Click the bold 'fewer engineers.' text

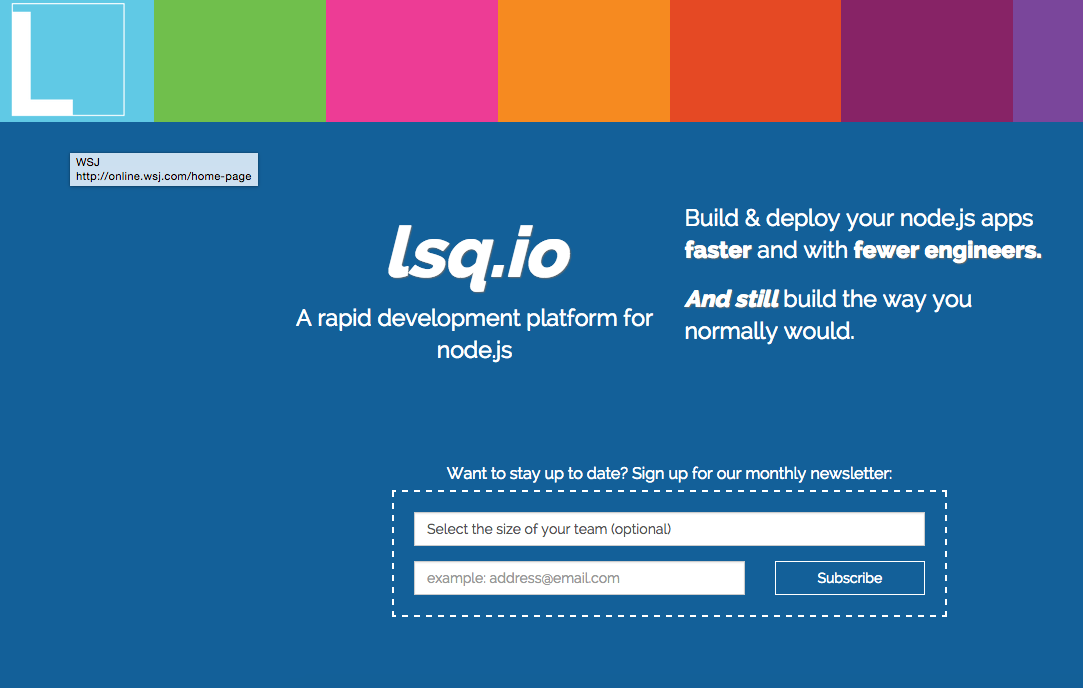coord(947,250)
